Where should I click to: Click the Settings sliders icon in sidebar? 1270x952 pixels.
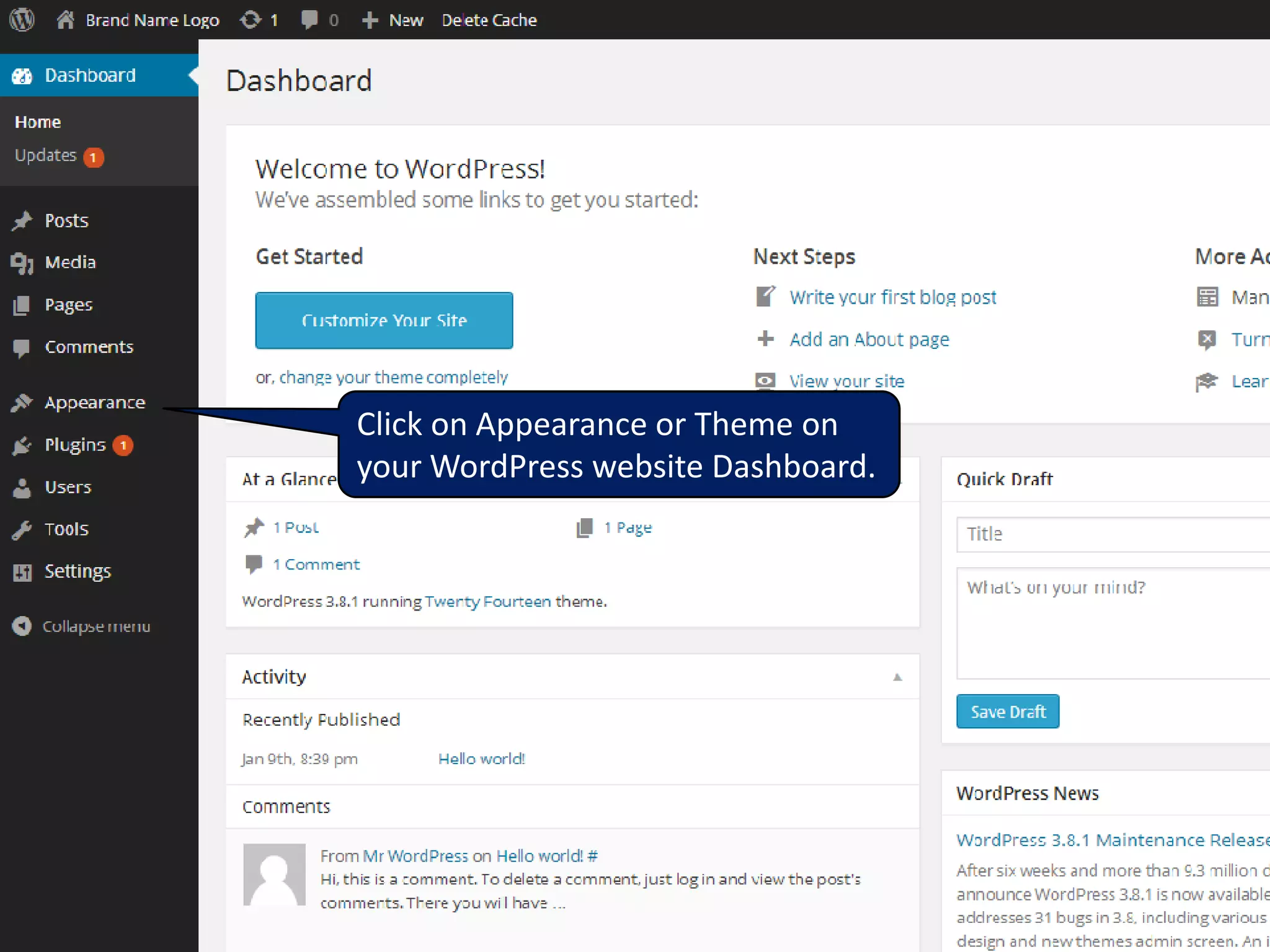(22, 572)
